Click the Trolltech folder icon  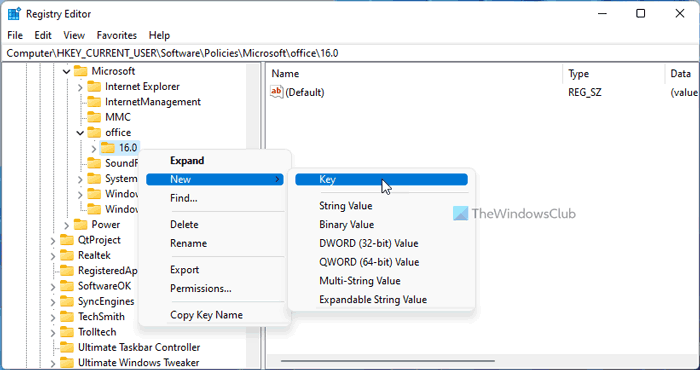click(67, 332)
